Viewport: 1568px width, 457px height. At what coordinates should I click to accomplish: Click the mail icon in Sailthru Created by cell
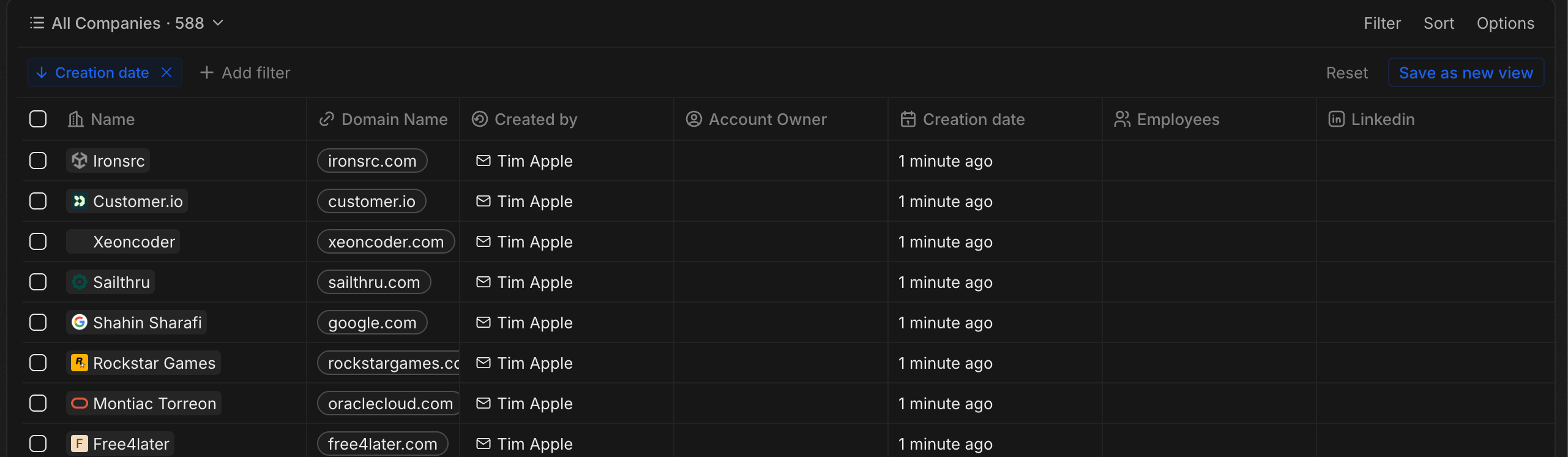click(483, 282)
